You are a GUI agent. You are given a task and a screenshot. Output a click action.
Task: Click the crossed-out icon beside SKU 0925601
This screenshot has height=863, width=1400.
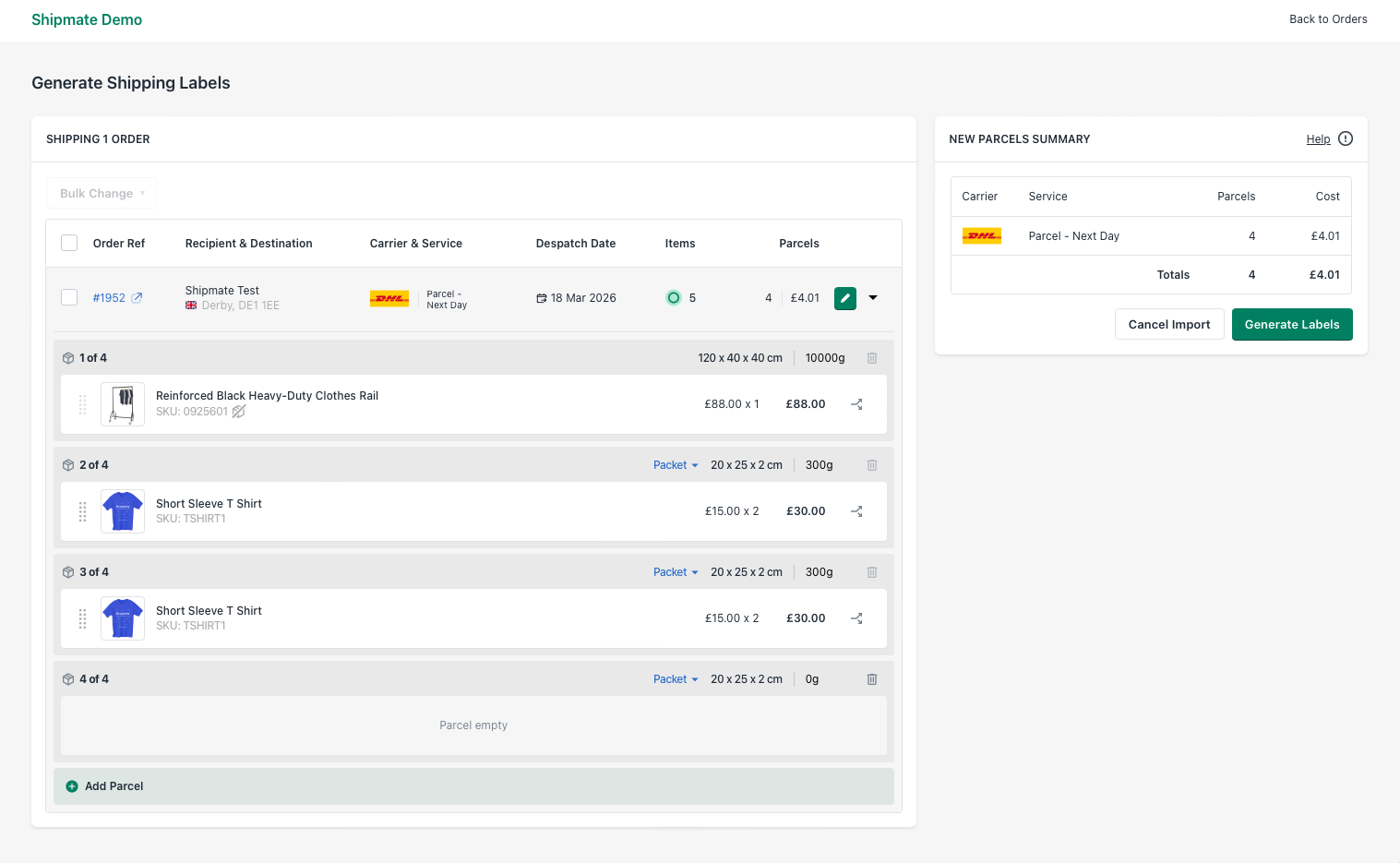(x=238, y=411)
